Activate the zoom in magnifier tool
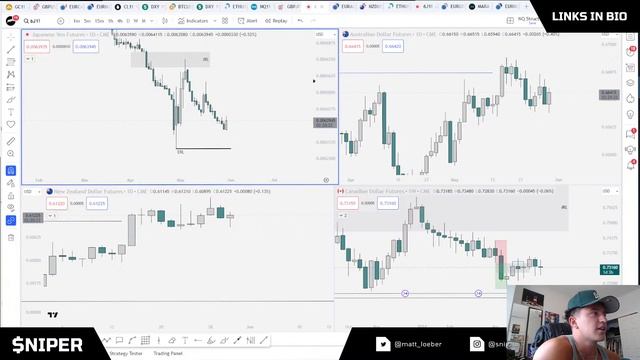This screenshot has height=360, width=640. pos(11,153)
